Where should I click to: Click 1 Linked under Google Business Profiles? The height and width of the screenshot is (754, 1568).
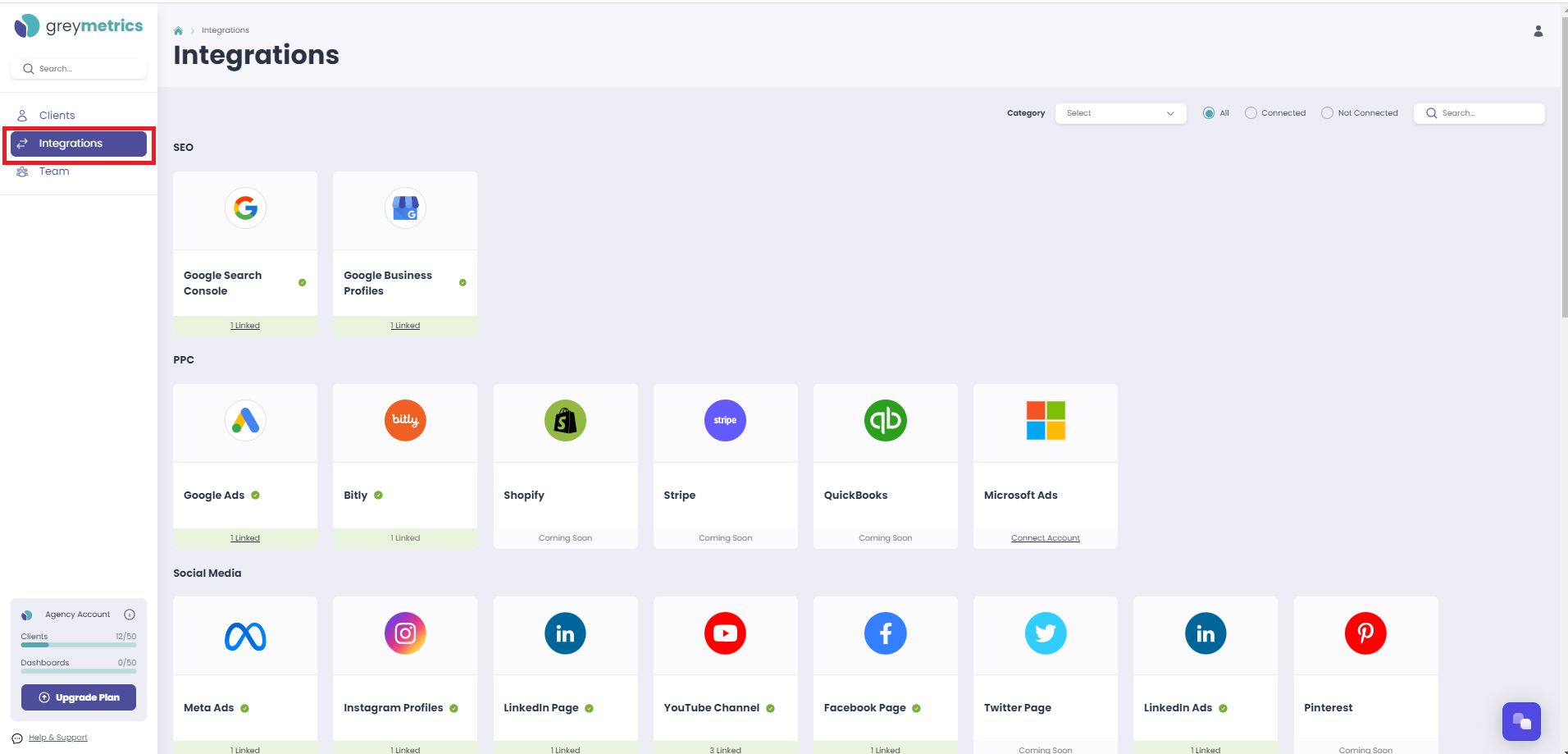tap(405, 326)
